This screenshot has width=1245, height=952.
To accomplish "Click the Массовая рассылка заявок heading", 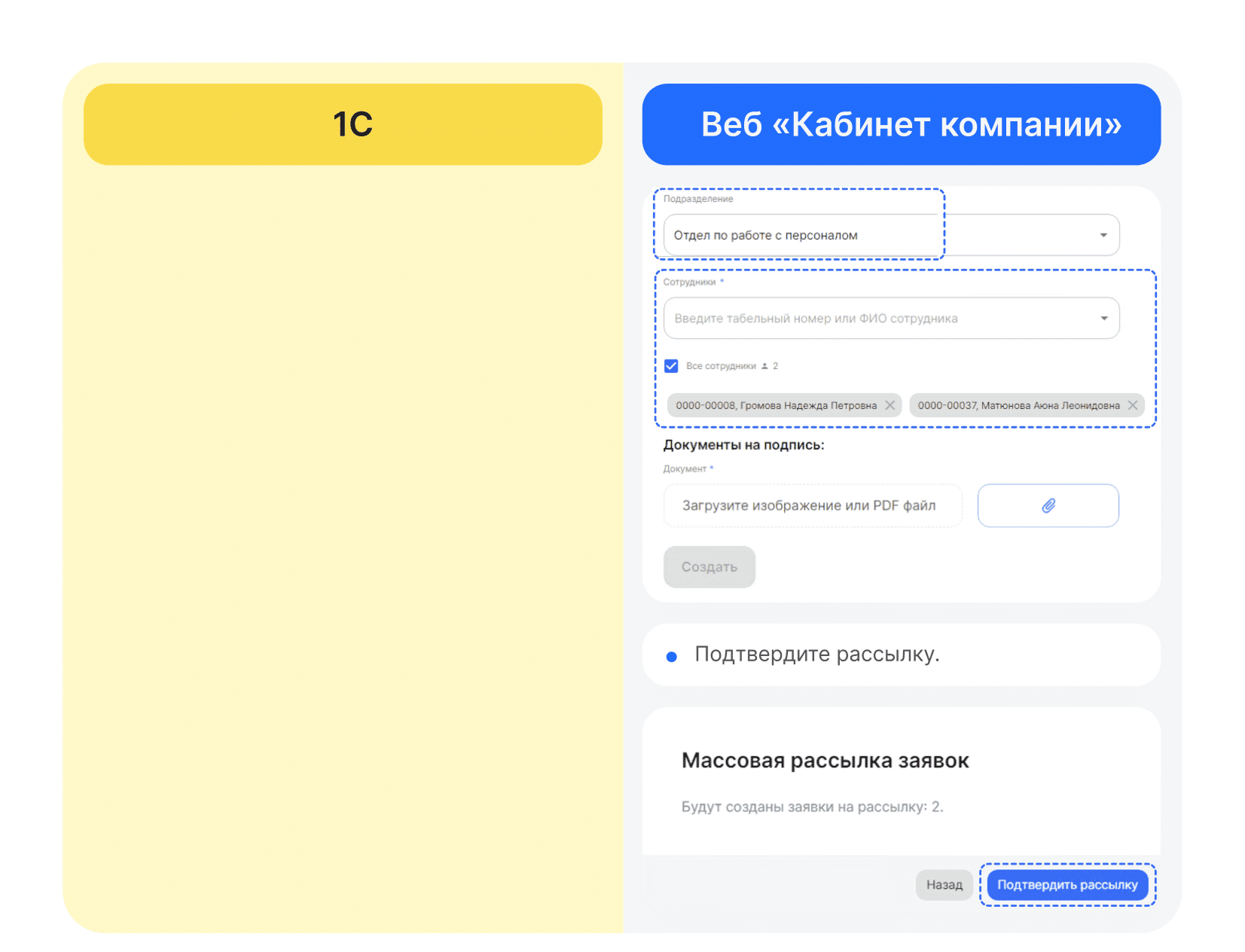I will tap(825, 761).
